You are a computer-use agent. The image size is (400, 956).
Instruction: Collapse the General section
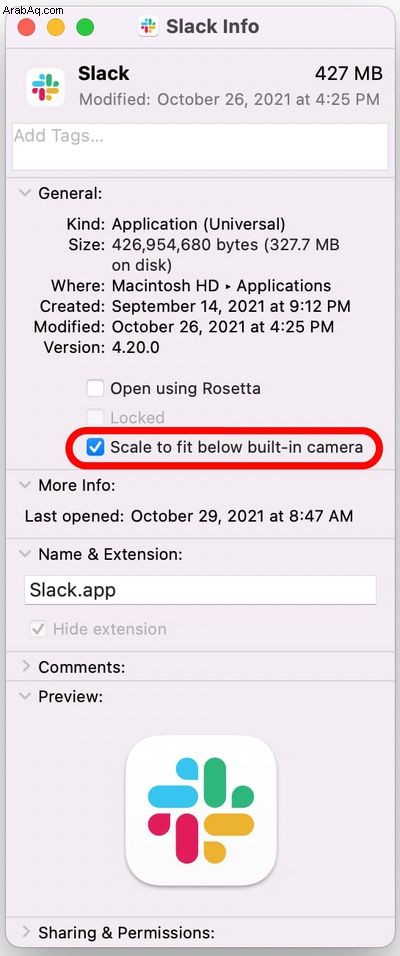click(x=25, y=193)
